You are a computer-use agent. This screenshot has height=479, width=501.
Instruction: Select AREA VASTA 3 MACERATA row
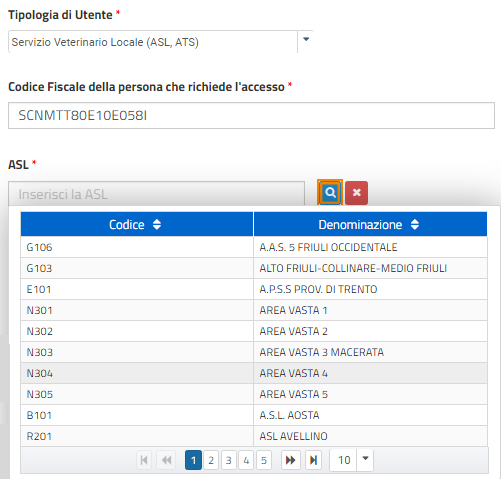254,352
